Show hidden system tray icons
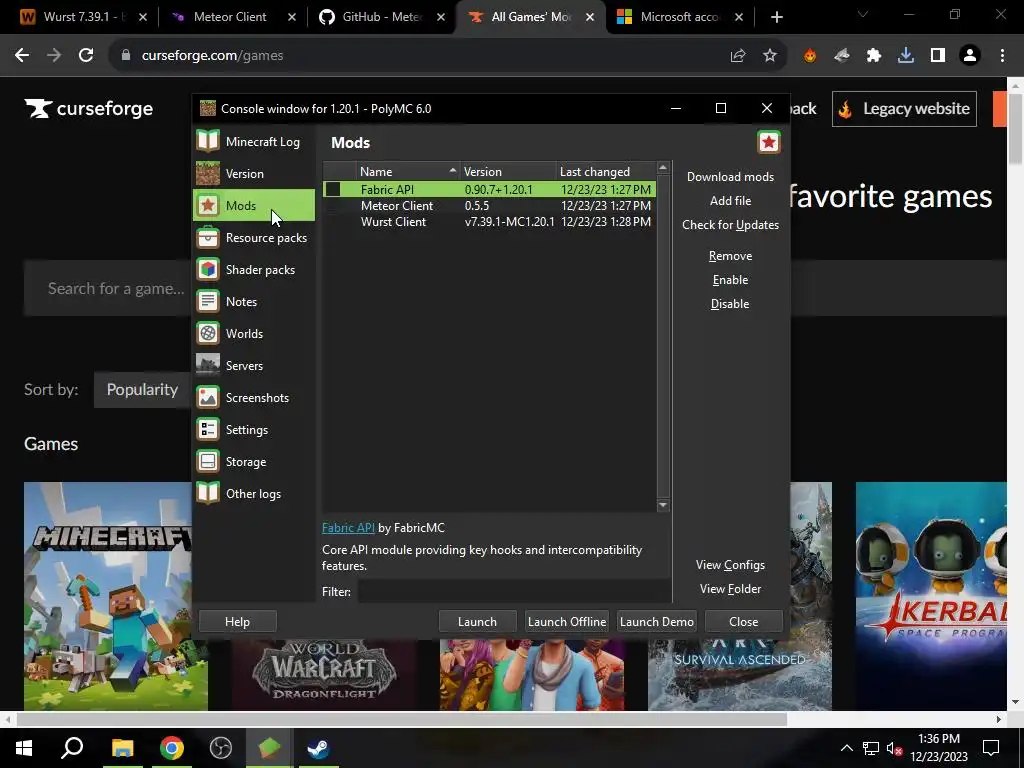The height and width of the screenshot is (768, 1024). click(846, 748)
